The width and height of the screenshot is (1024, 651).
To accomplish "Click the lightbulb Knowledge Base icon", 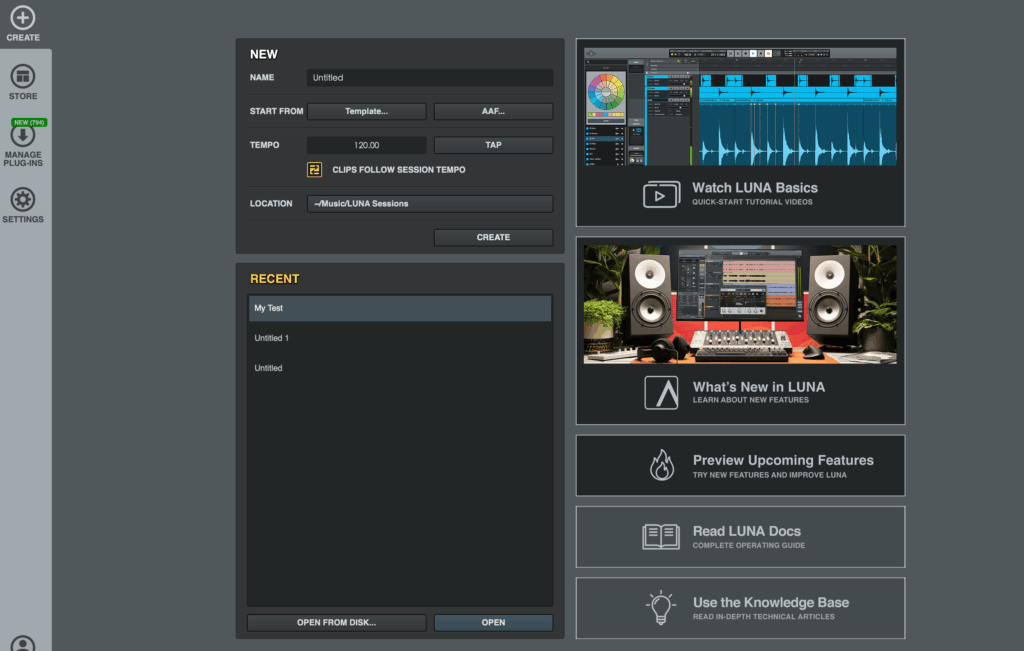I will pos(661,608).
